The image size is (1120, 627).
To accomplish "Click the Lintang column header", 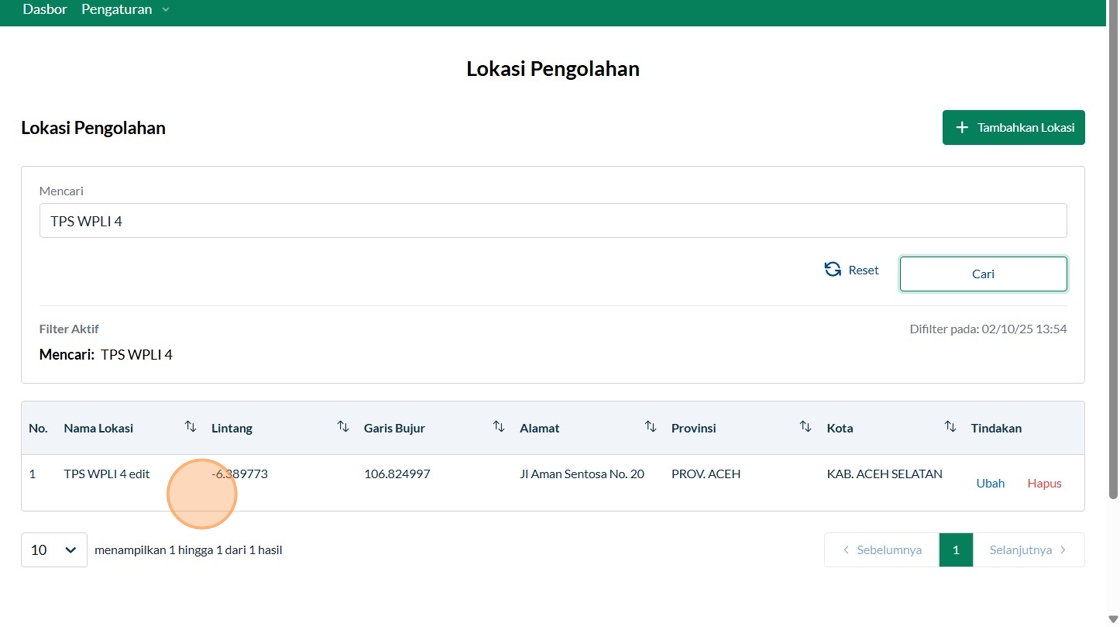I will click(232, 428).
